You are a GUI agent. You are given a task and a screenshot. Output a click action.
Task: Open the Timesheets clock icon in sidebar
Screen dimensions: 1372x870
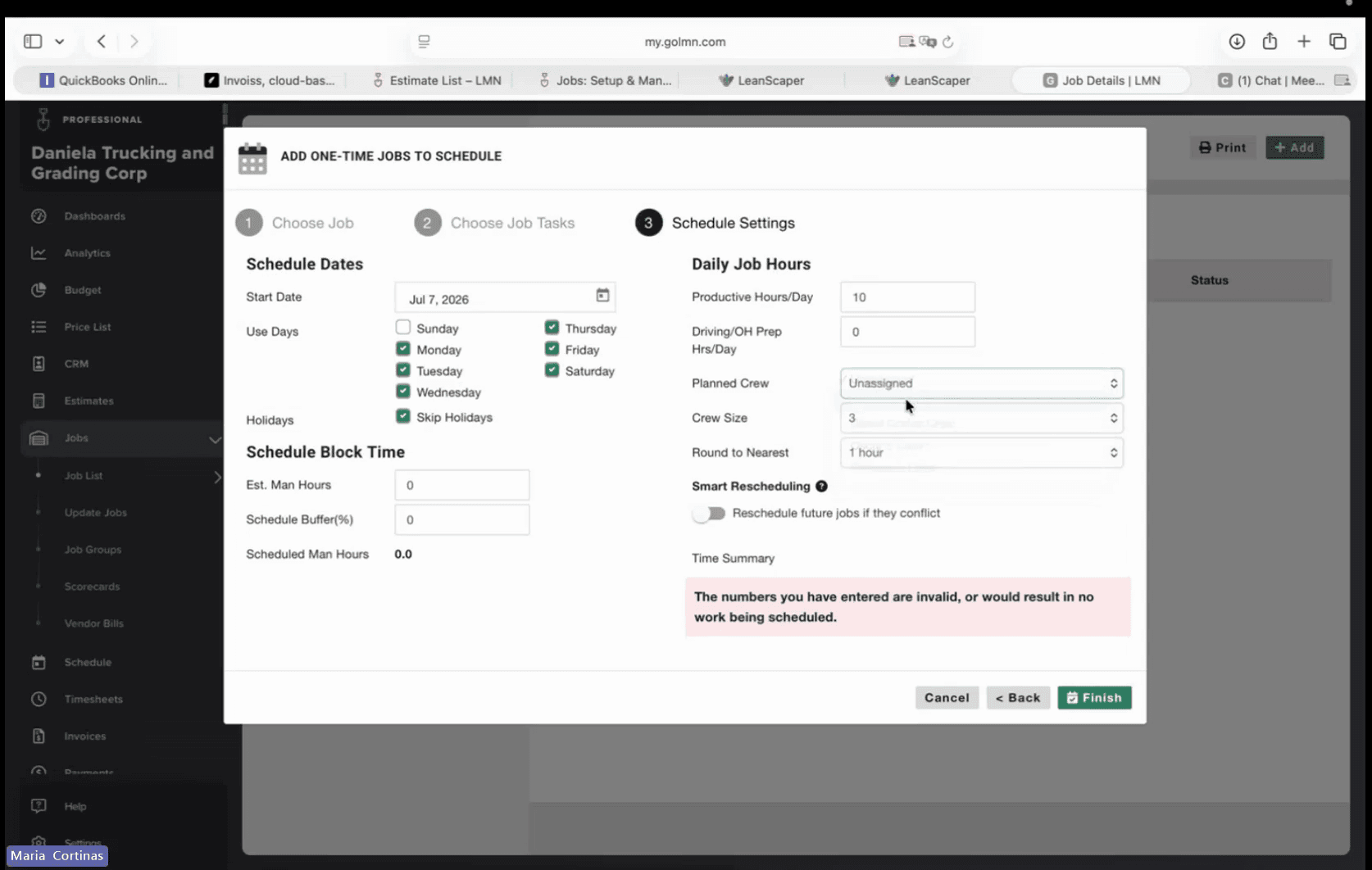(39, 699)
